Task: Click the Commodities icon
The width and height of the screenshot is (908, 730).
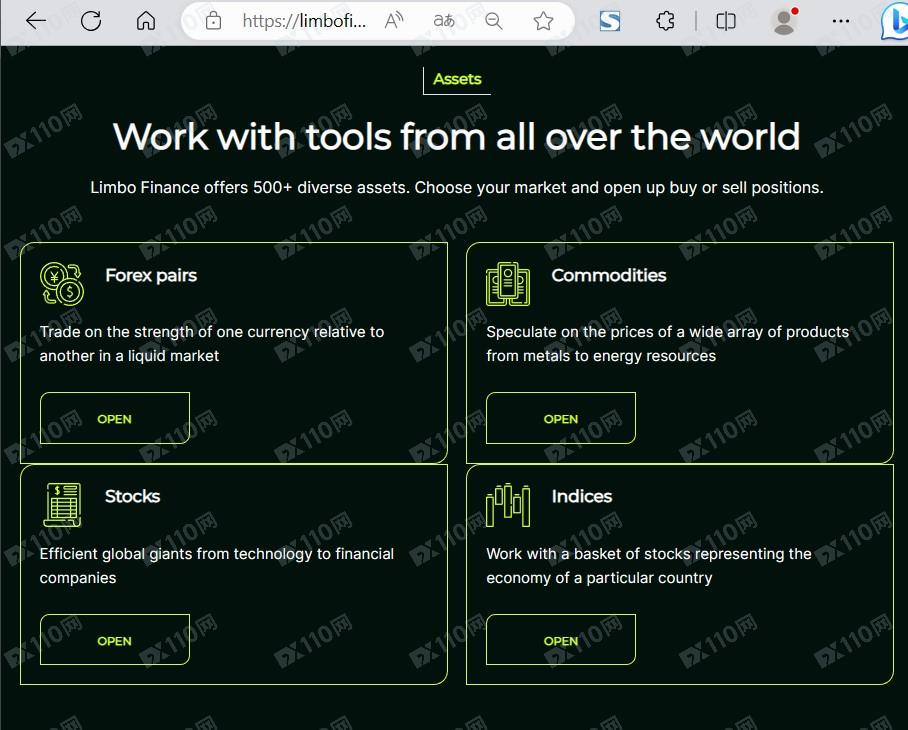Action: tap(508, 284)
